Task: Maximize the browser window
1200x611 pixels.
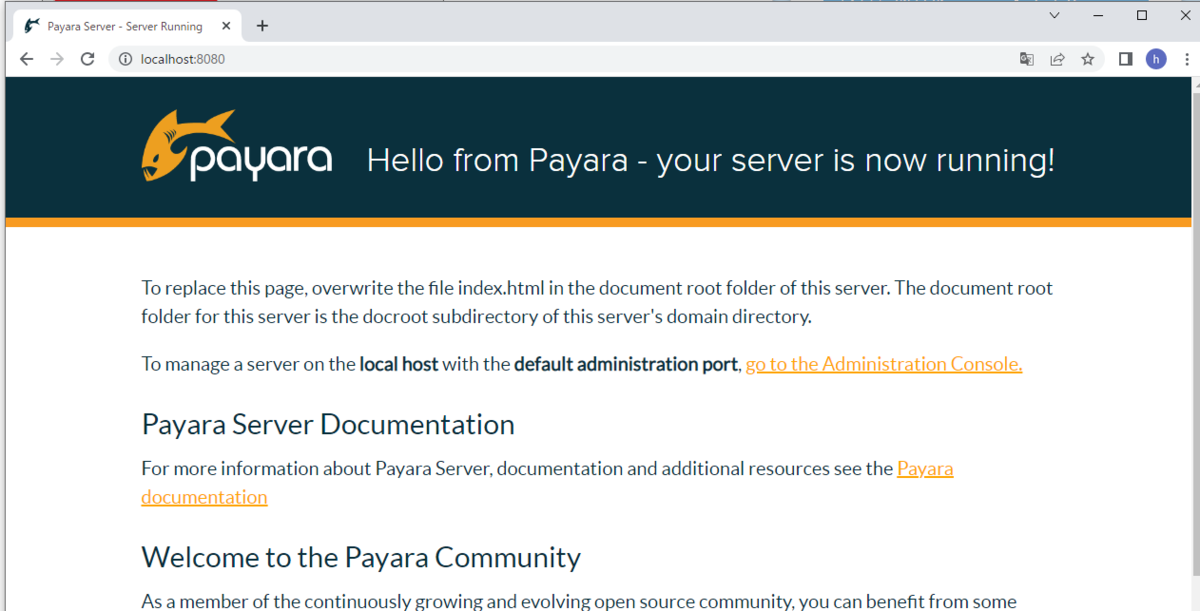Action: tap(1142, 15)
